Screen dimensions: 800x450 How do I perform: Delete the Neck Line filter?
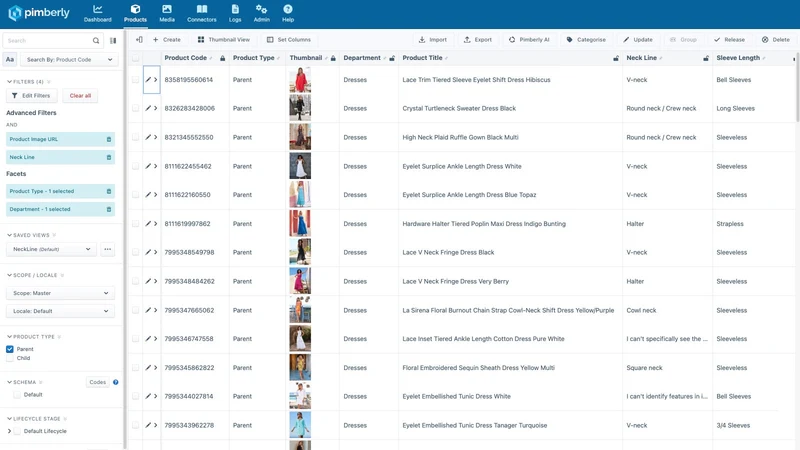click(x=109, y=157)
